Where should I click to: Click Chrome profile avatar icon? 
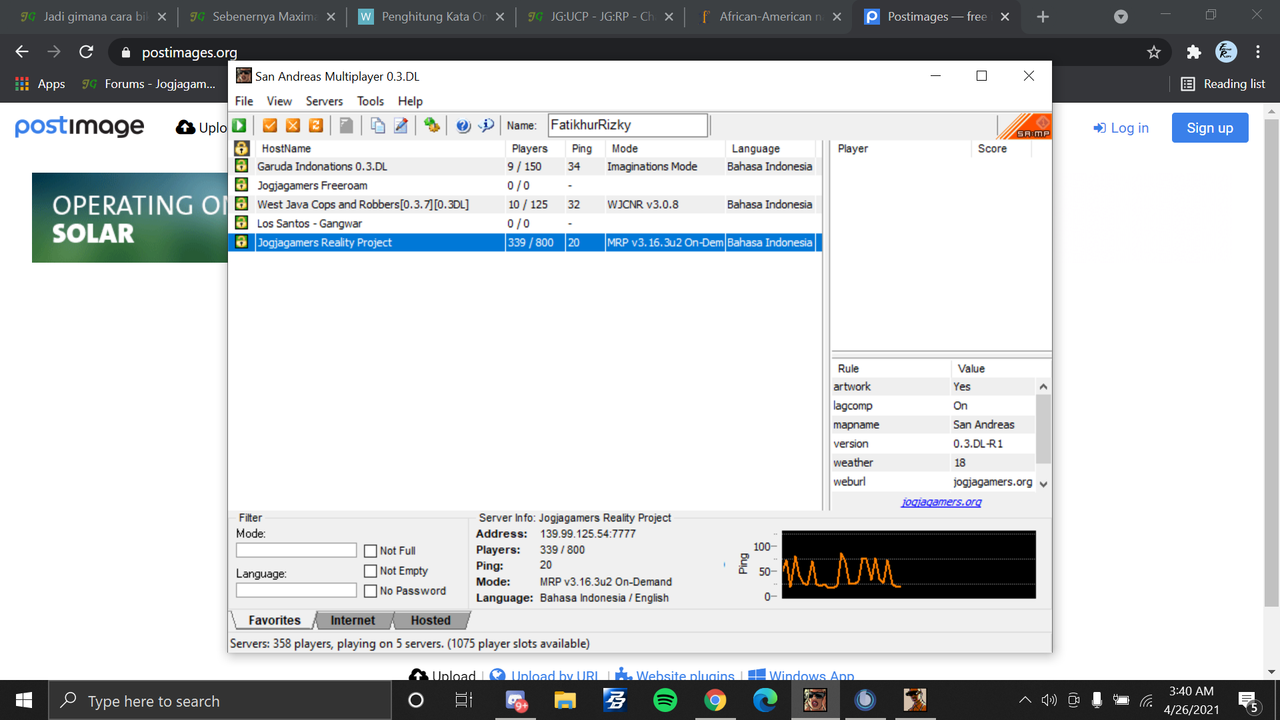click(x=1226, y=52)
